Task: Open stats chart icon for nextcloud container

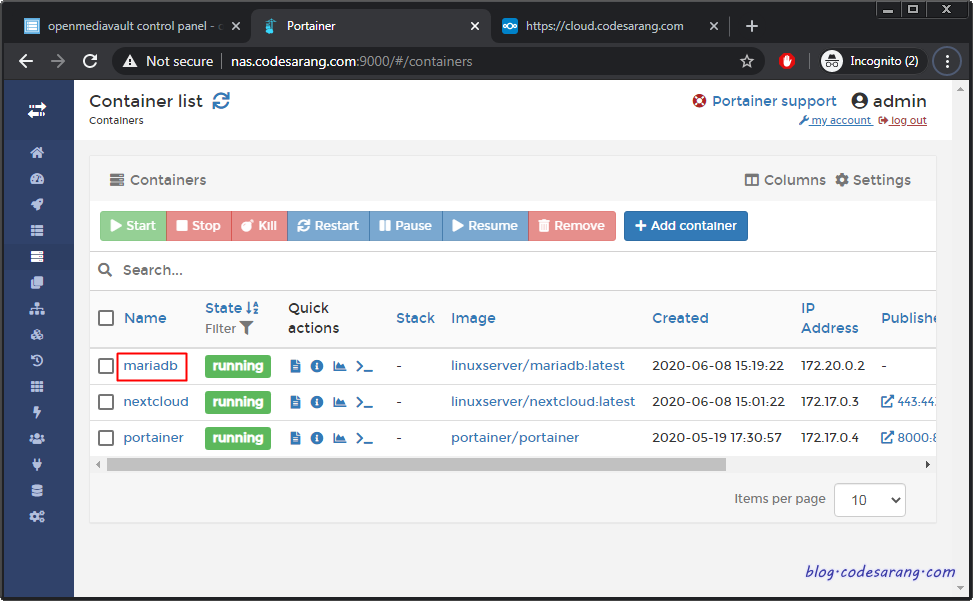Action: pos(339,402)
